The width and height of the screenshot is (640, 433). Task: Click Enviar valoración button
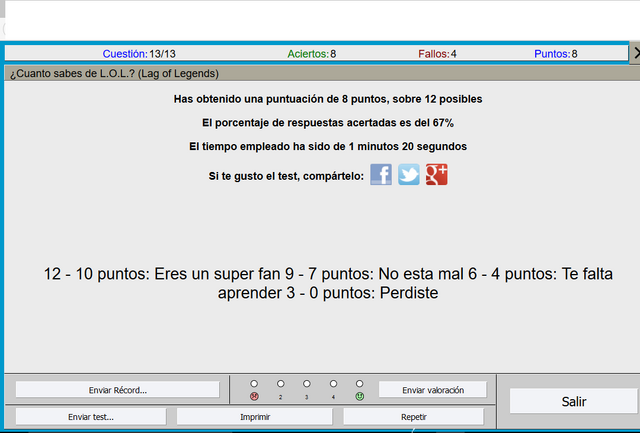coord(433,390)
